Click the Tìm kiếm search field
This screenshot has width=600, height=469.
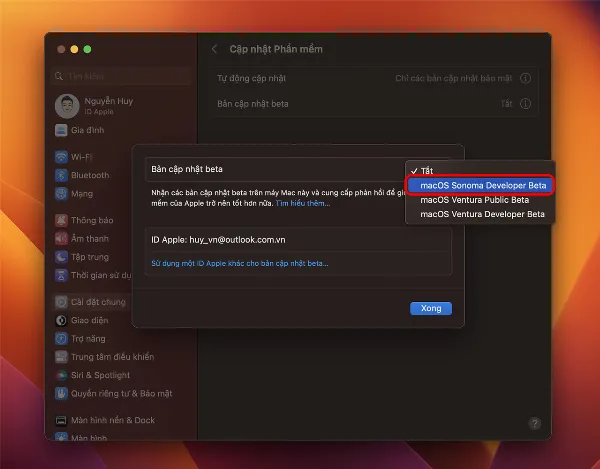click(121, 76)
